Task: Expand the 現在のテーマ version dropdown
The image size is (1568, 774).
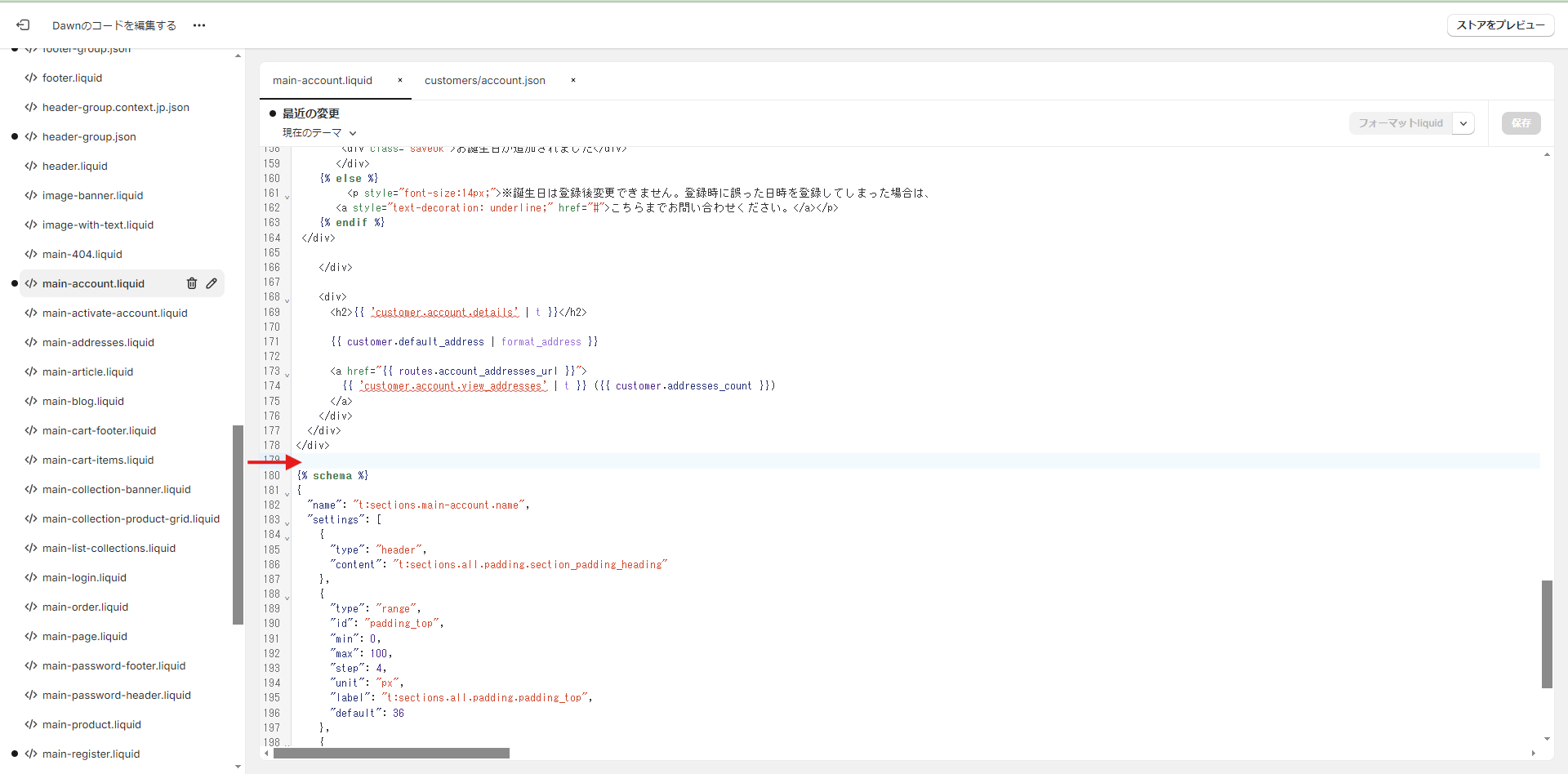Action: coord(320,132)
